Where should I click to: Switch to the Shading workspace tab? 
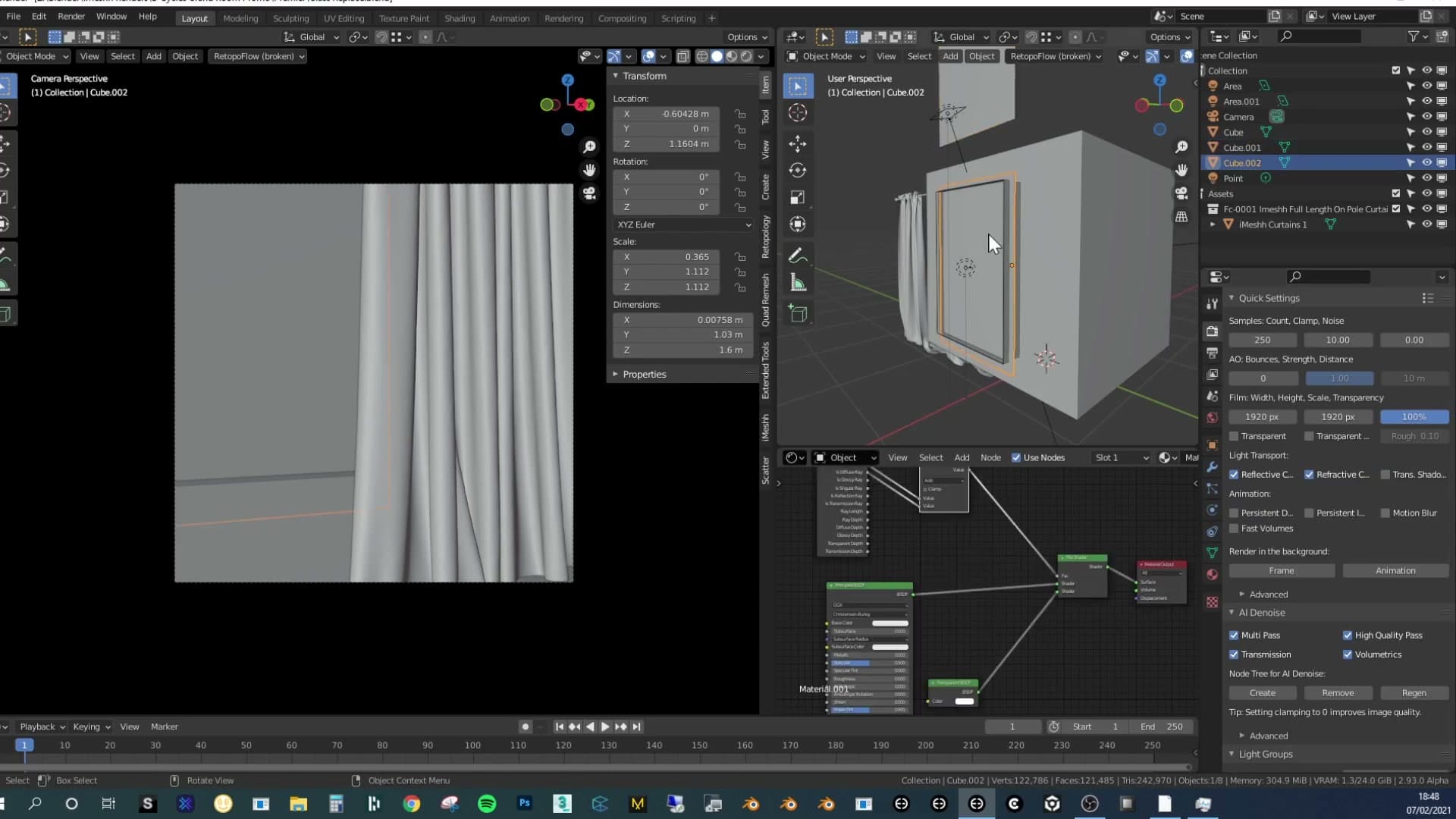[460, 18]
